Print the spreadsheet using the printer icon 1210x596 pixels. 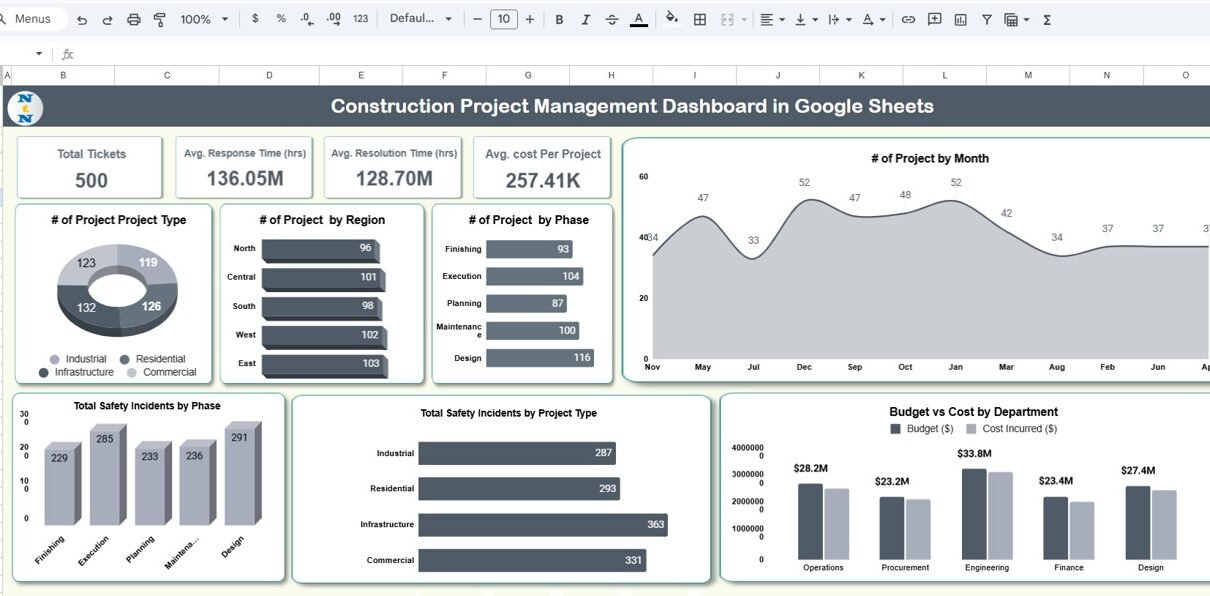click(134, 19)
